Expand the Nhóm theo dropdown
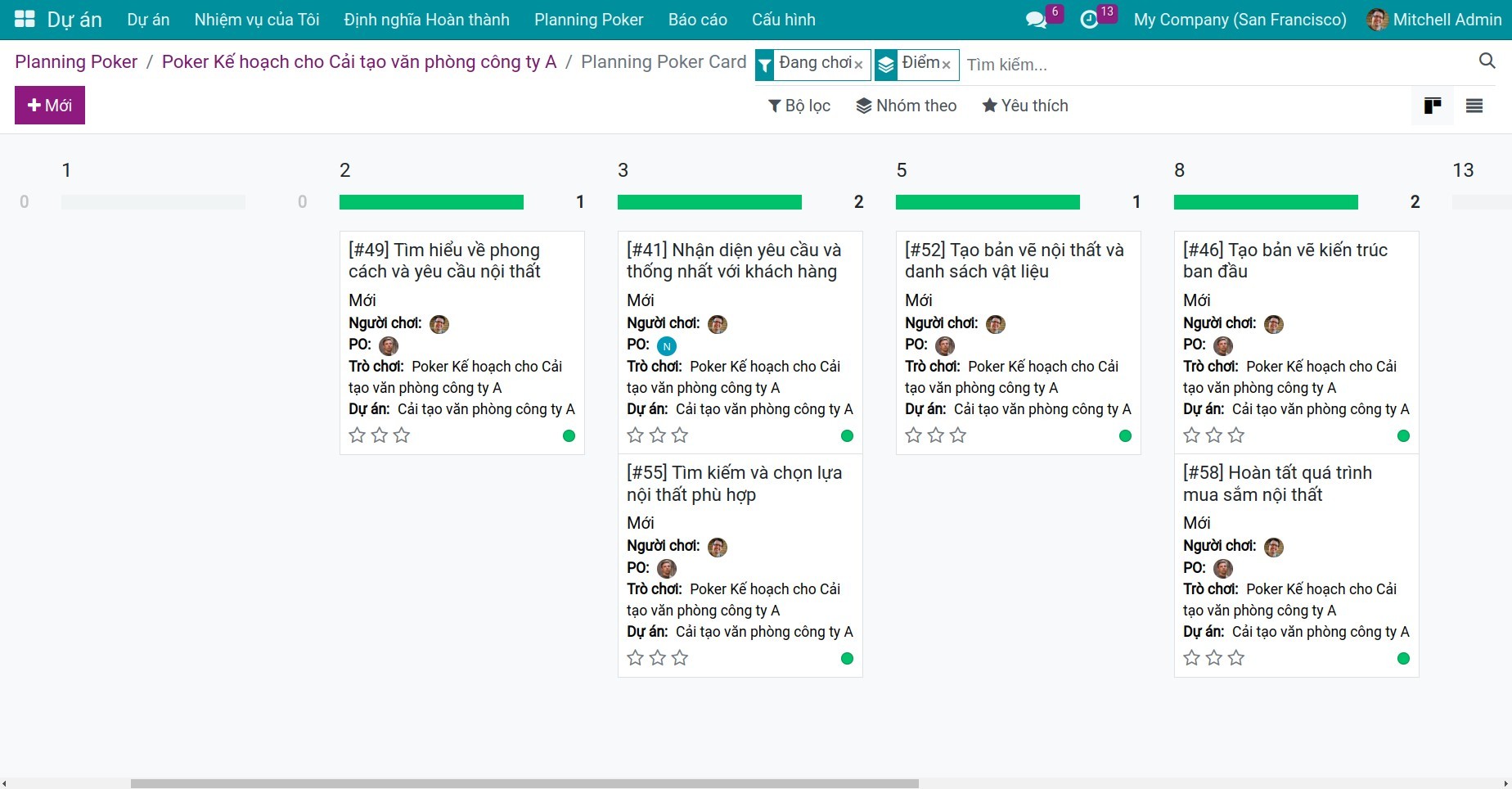Screen dimensions: 1512x789 (907, 106)
